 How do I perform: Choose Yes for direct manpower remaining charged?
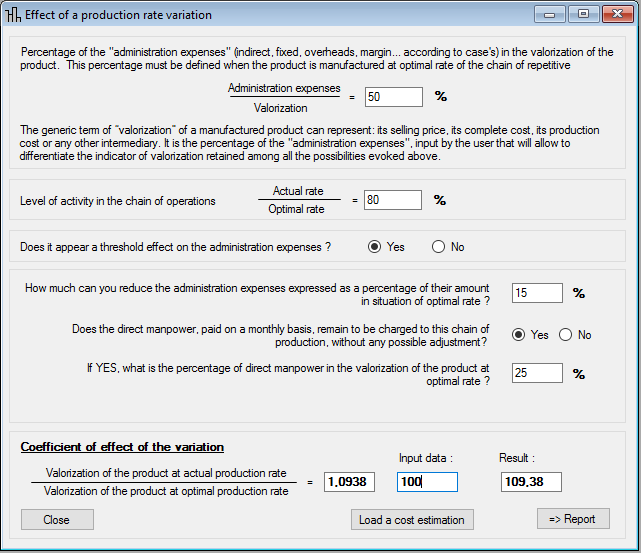[x=519, y=335]
